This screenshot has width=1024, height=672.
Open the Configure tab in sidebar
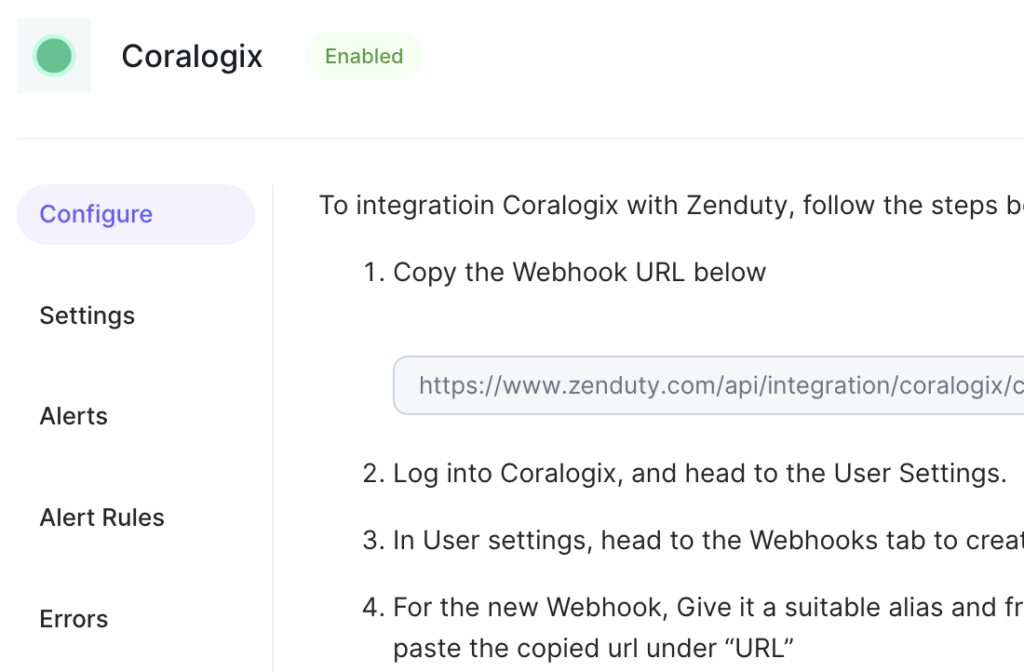pyautogui.click(x=135, y=214)
